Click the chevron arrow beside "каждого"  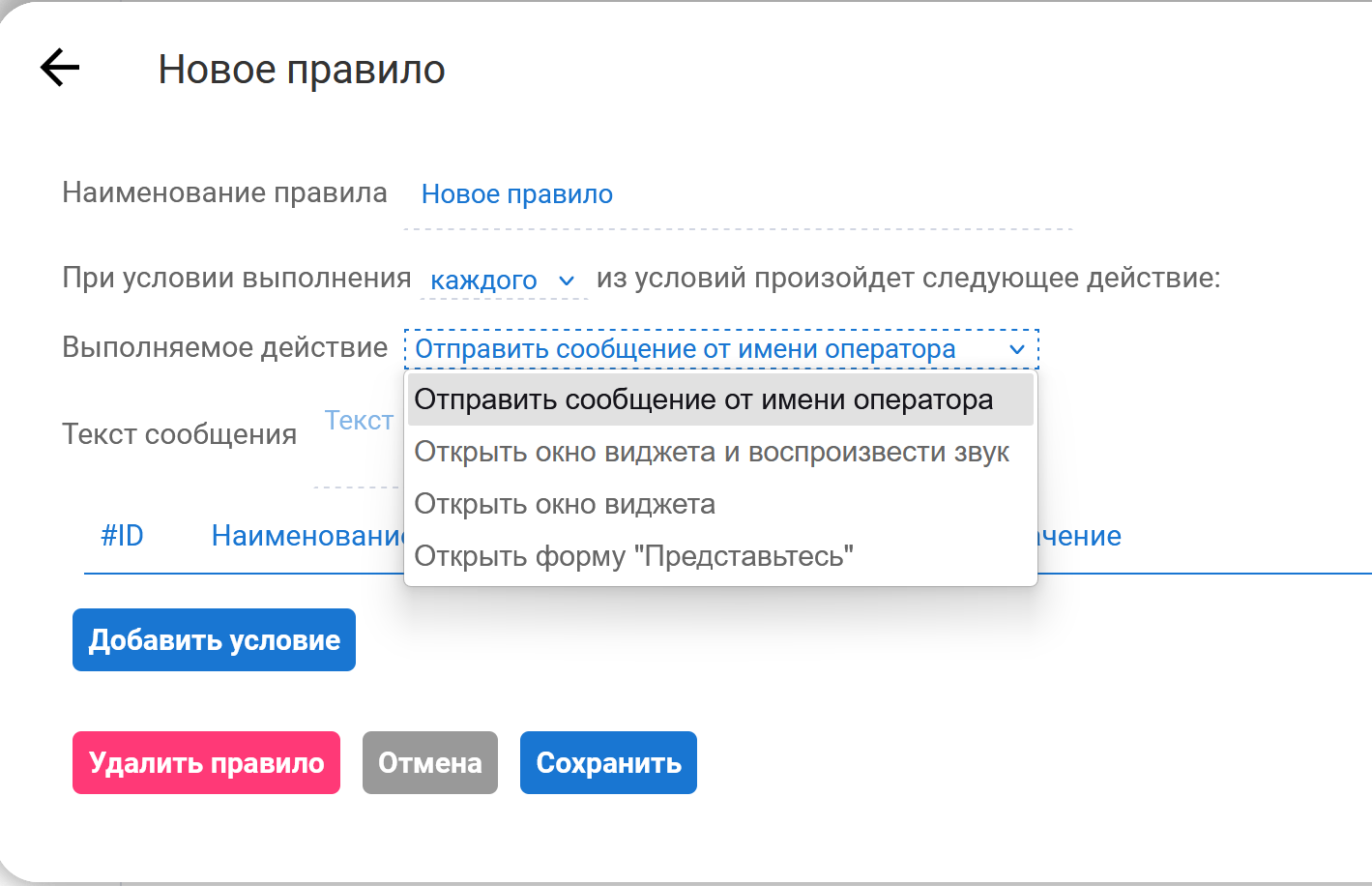click(x=567, y=281)
